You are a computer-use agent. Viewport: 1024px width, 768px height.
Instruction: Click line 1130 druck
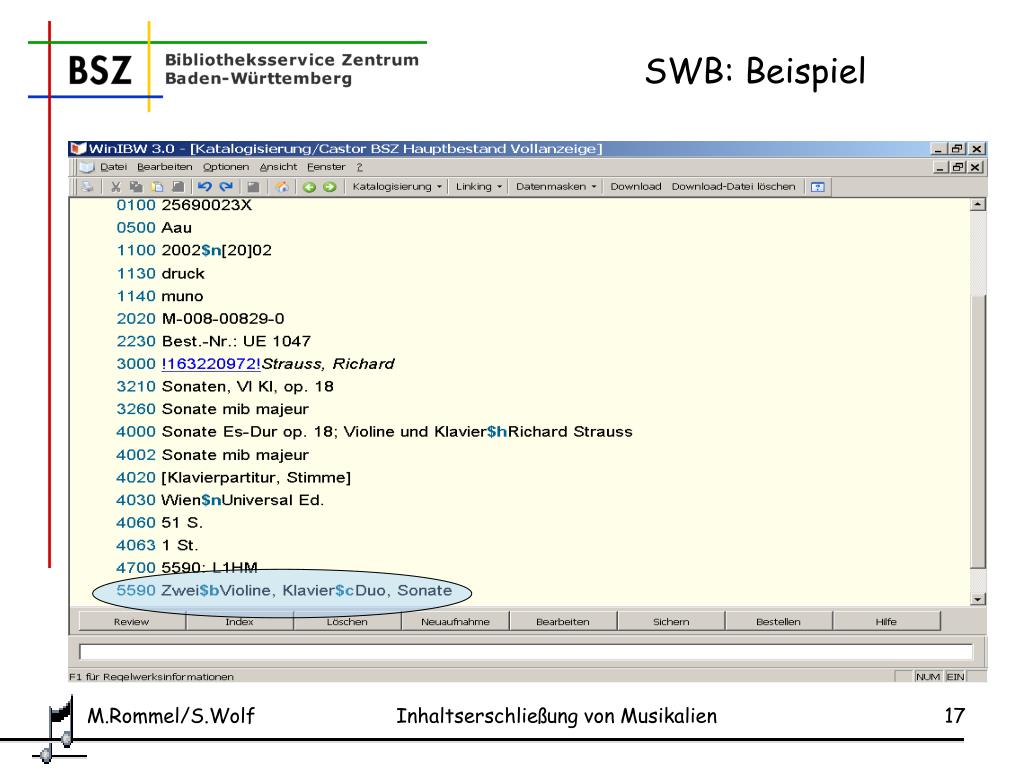(161, 274)
